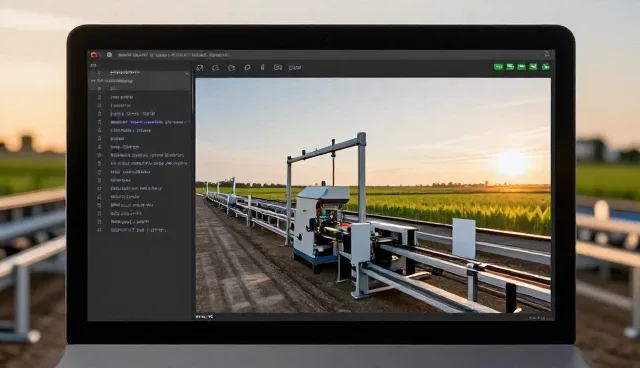Image resolution: width=640 pixels, height=368 pixels.
Task: Click the farm machine image in the viewport
Action: click(x=373, y=195)
